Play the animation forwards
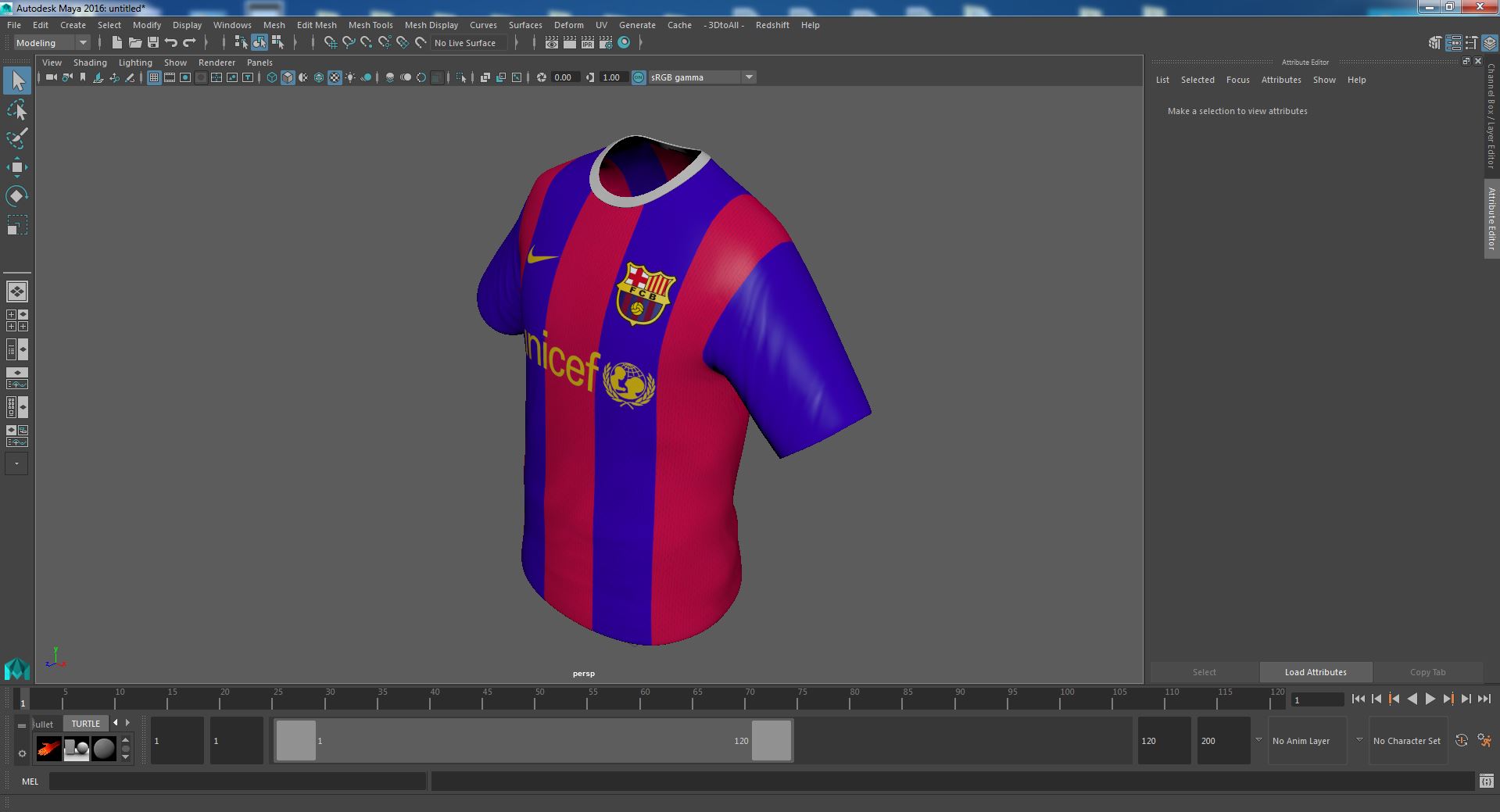Viewport: 1500px width, 812px height. tap(1430, 699)
